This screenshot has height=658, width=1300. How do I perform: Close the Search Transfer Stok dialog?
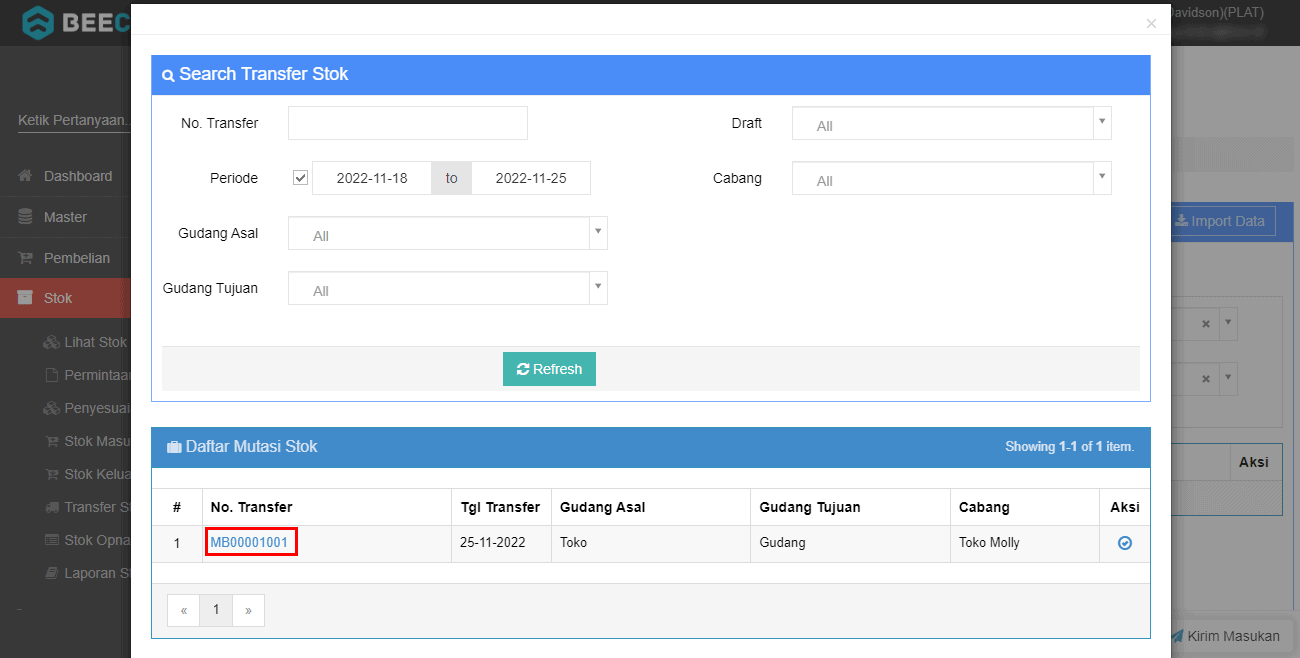(1151, 23)
